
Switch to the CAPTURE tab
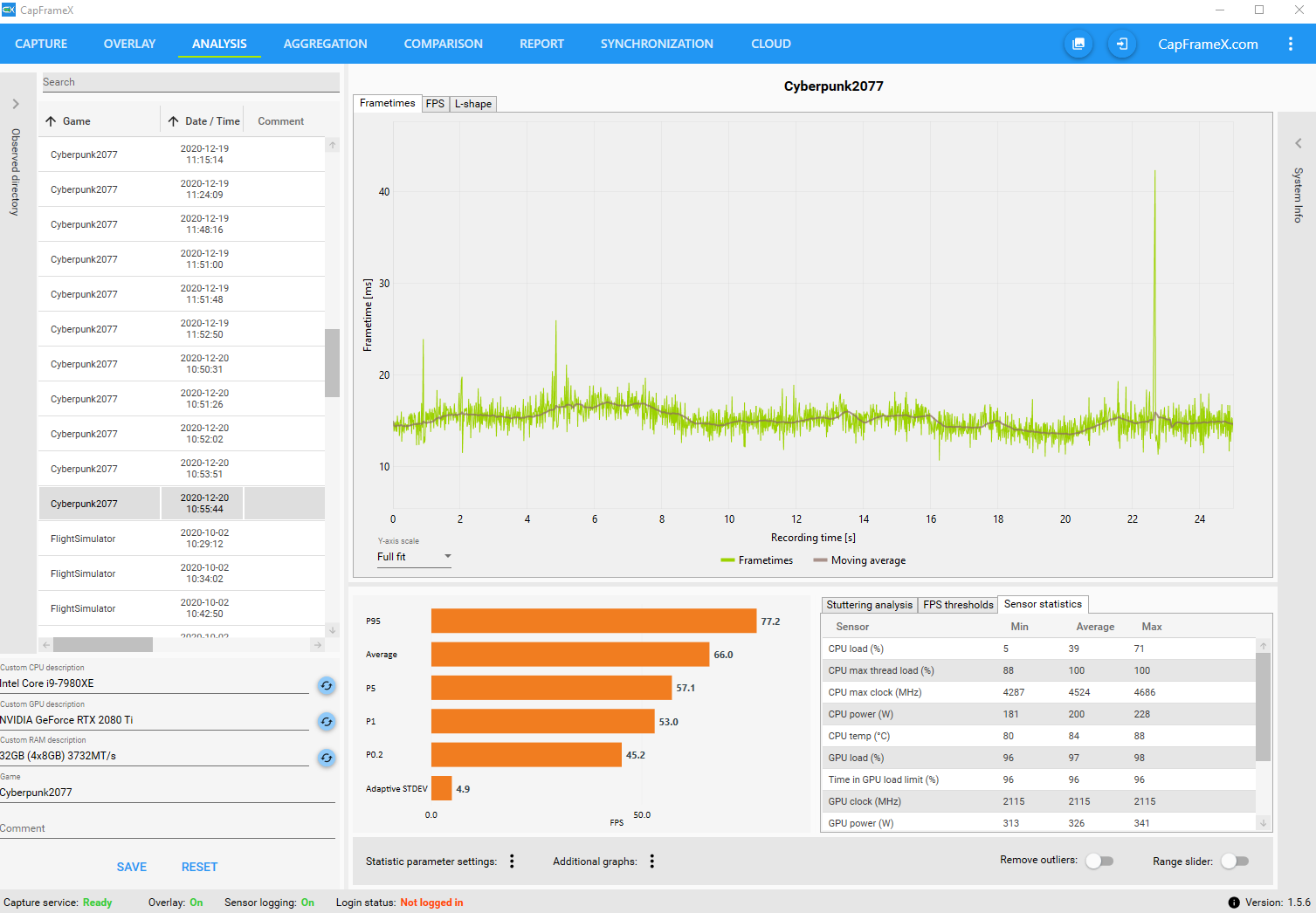click(x=41, y=44)
